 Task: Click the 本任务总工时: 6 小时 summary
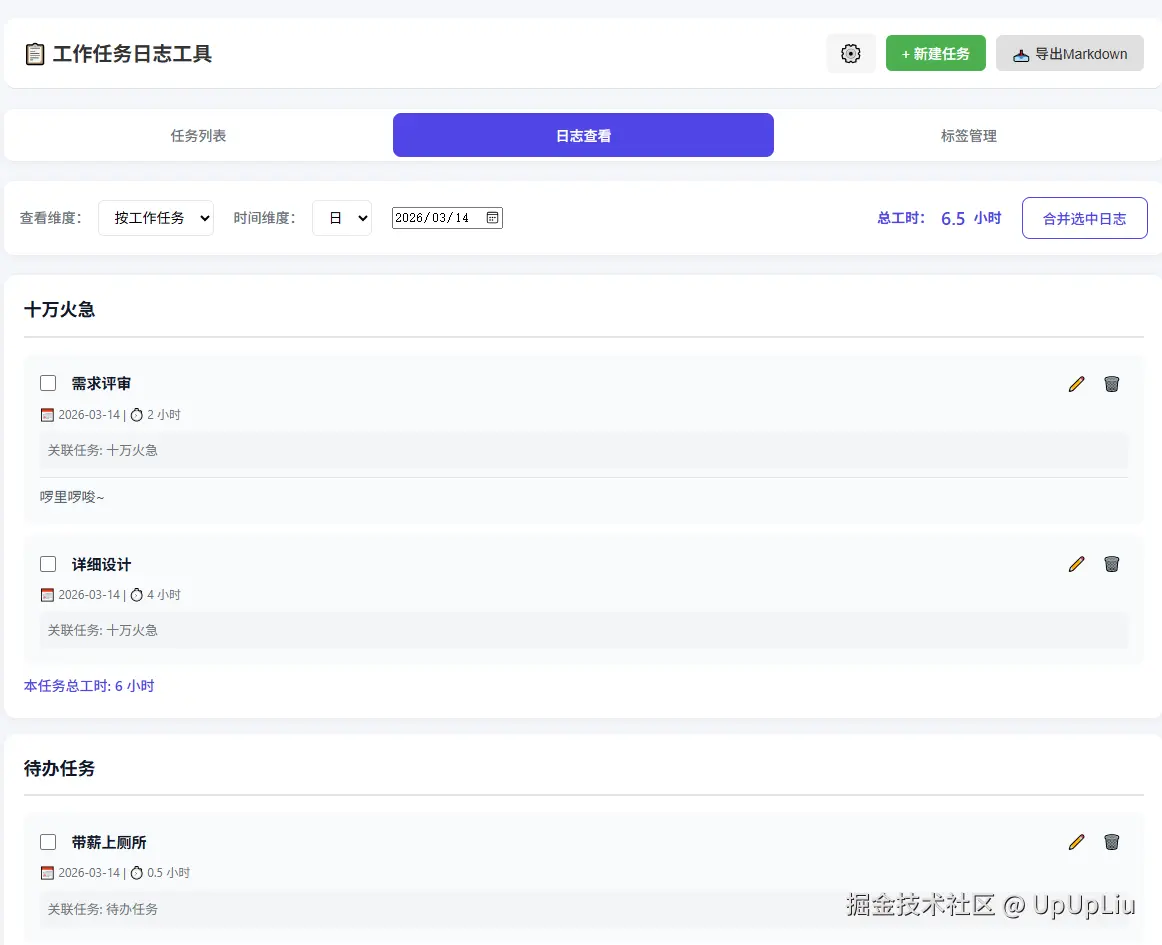coord(89,686)
